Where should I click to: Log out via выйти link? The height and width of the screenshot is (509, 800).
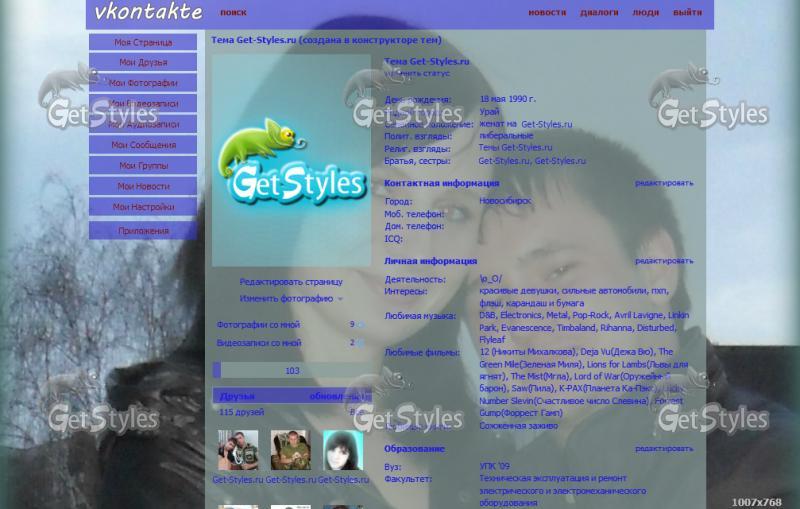687,12
